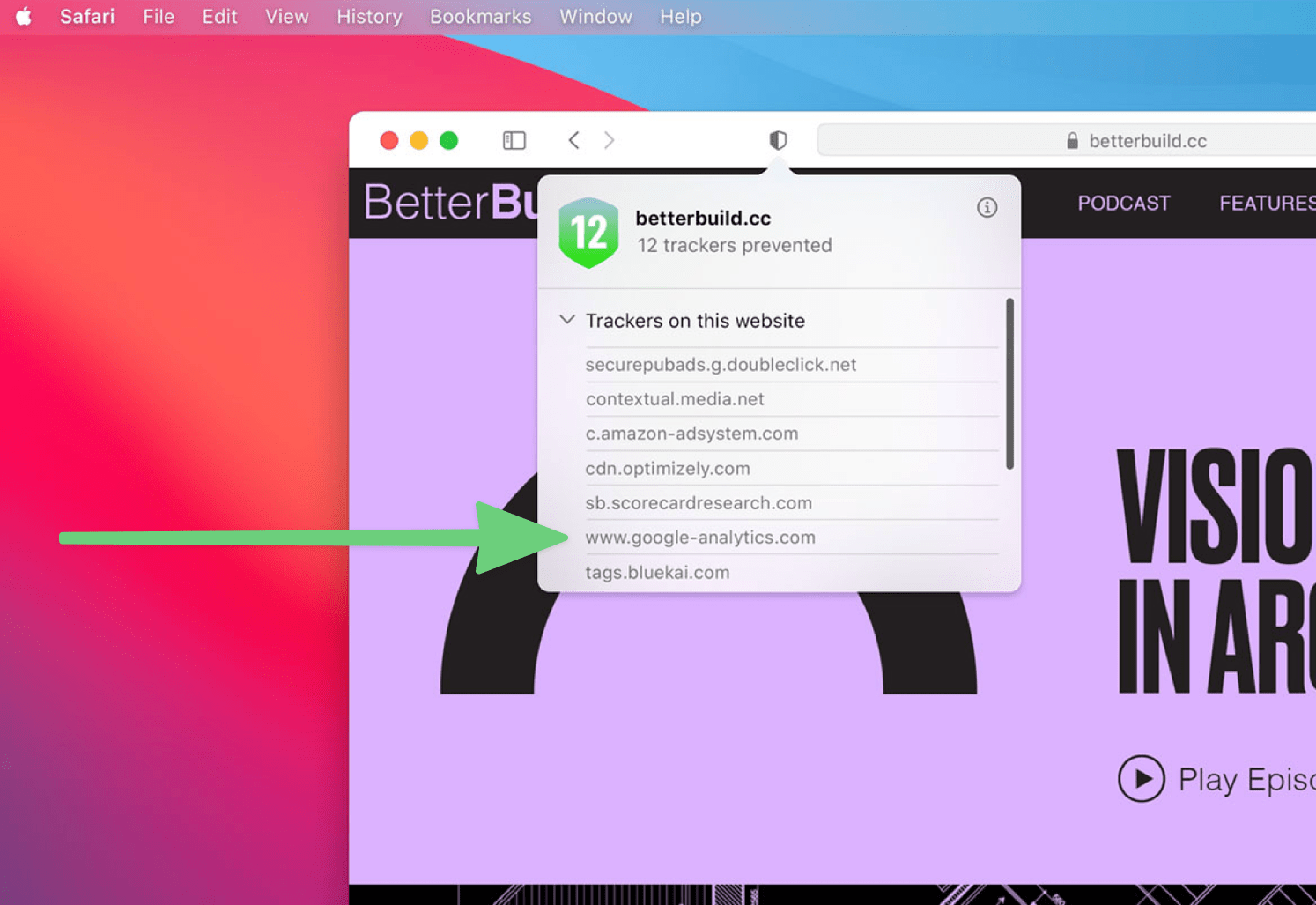This screenshot has height=905, width=1316.
Task: Click the betterbuild.cc address bar
Action: pyautogui.click(x=1067, y=140)
